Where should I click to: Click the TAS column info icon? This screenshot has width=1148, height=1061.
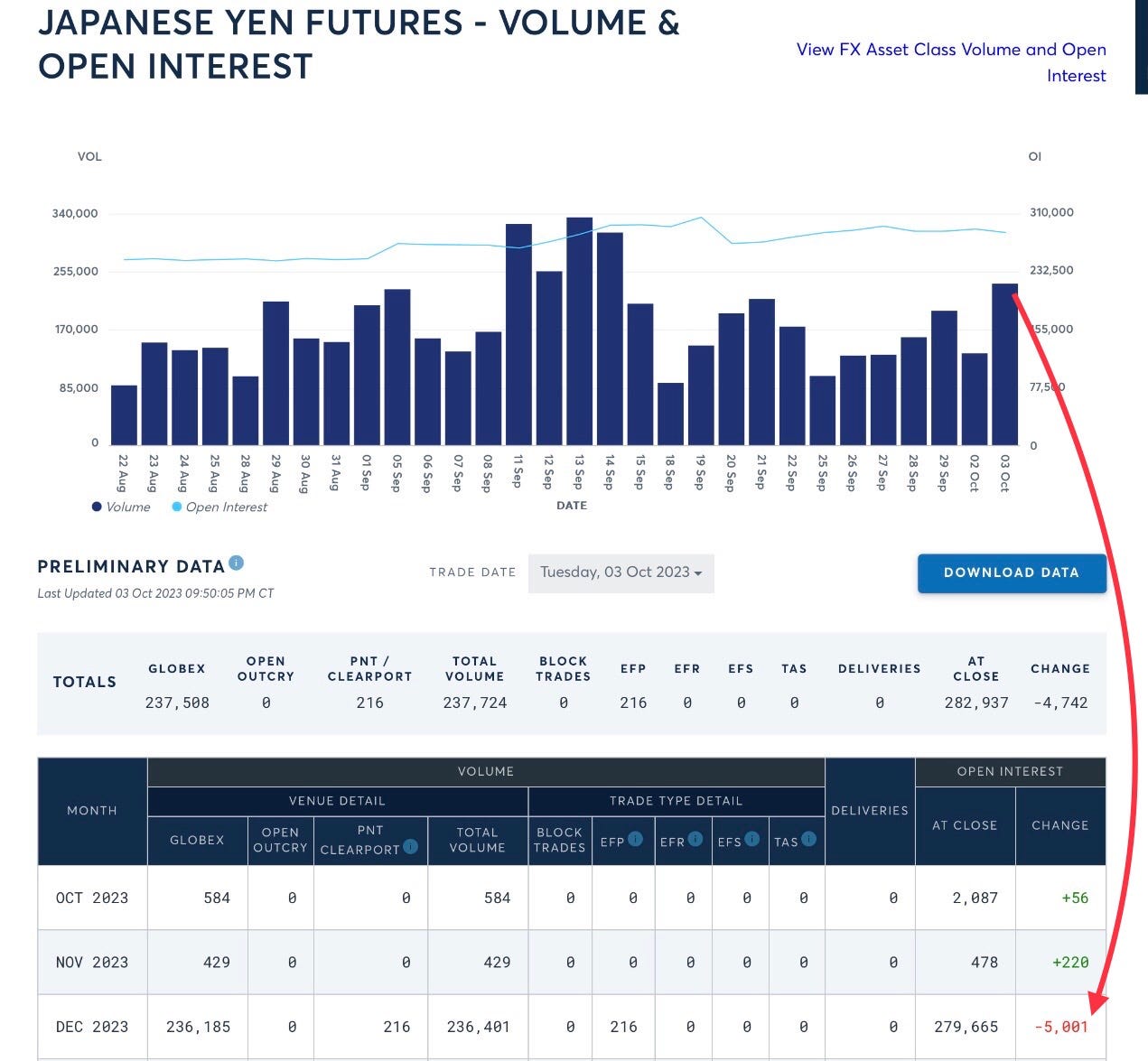click(x=808, y=839)
